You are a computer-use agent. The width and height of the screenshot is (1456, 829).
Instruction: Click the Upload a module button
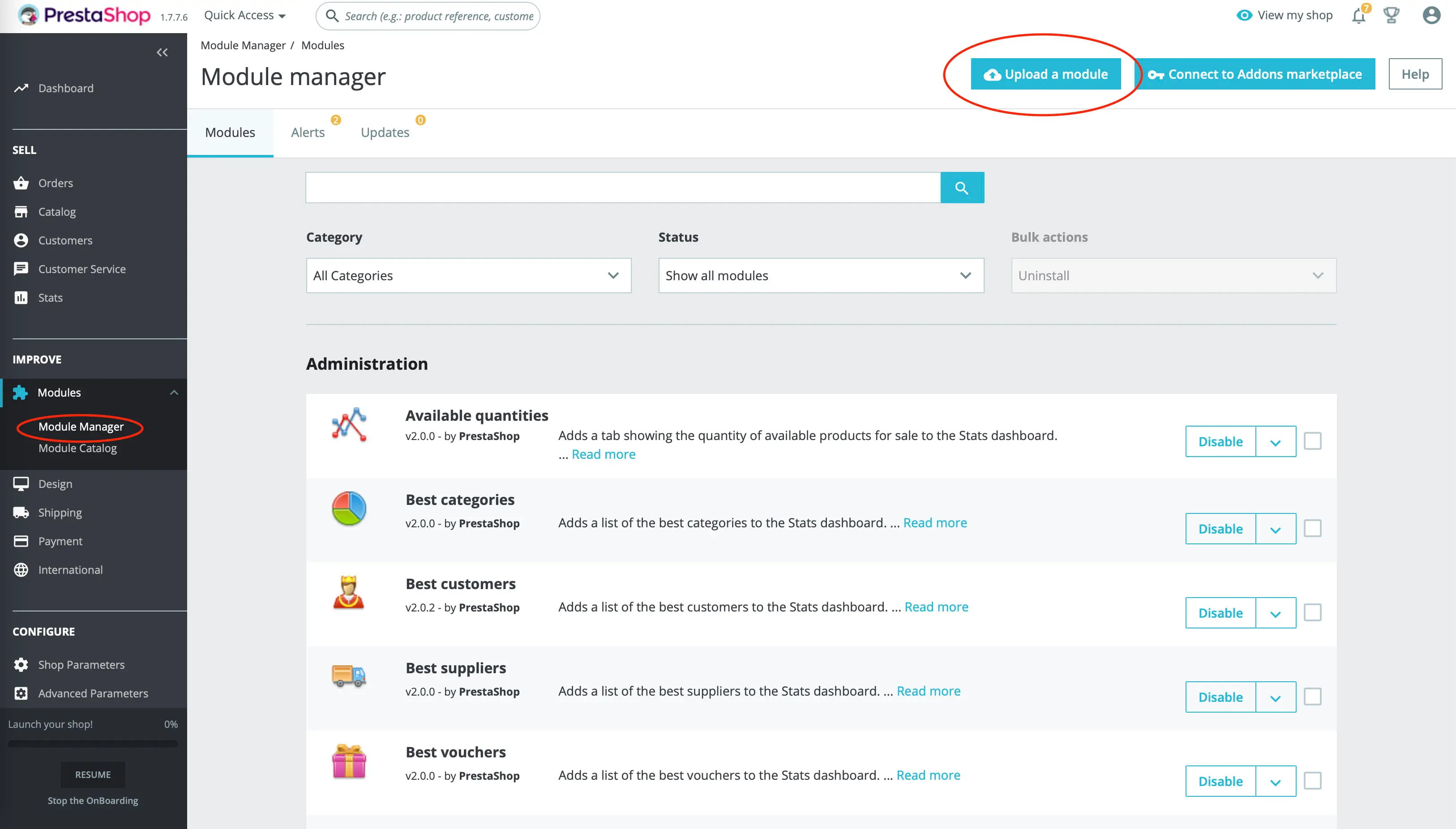1046,74
